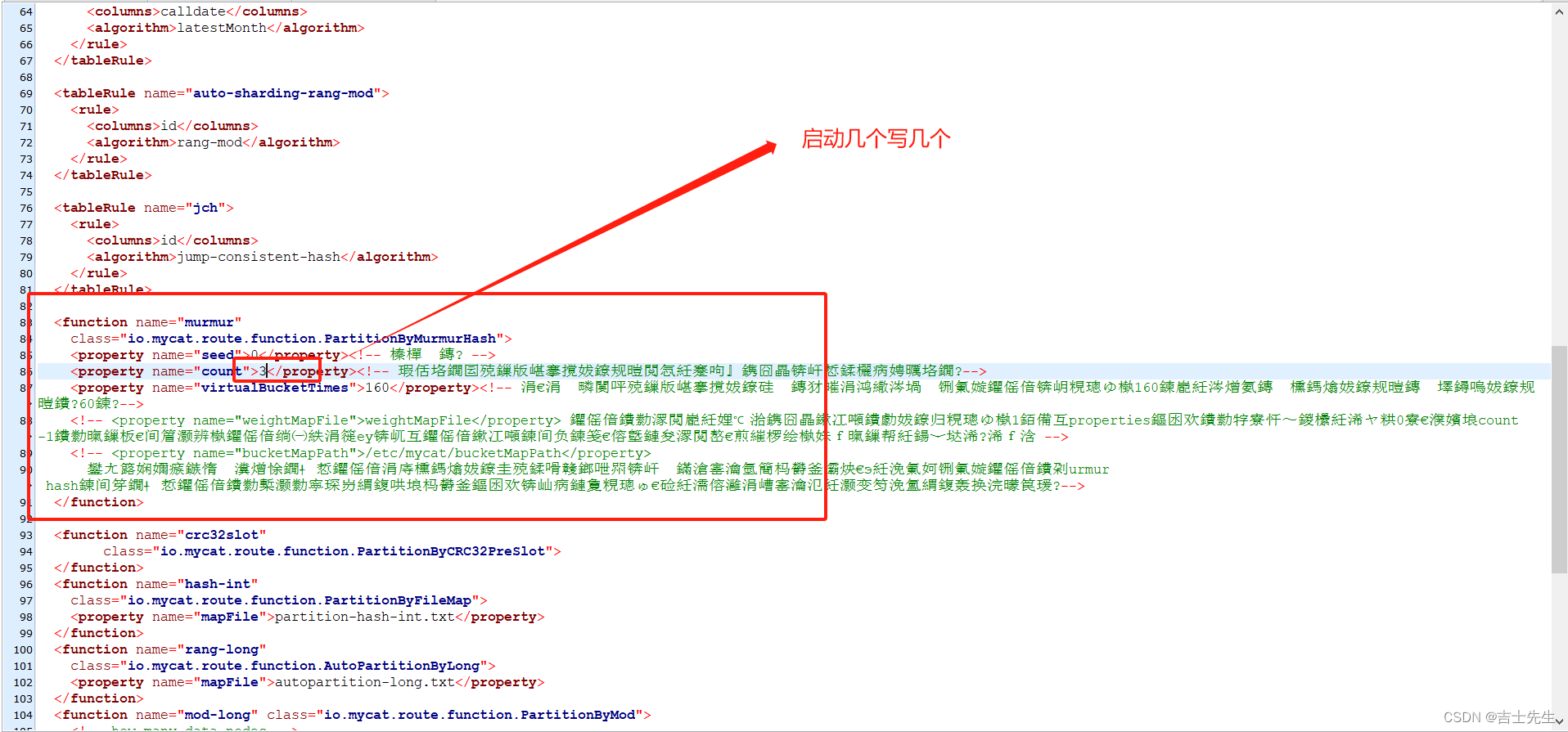1568x732 pixels.
Task: Click the 'PartitionByCRC32PreSlot' class name
Action: coord(451,551)
